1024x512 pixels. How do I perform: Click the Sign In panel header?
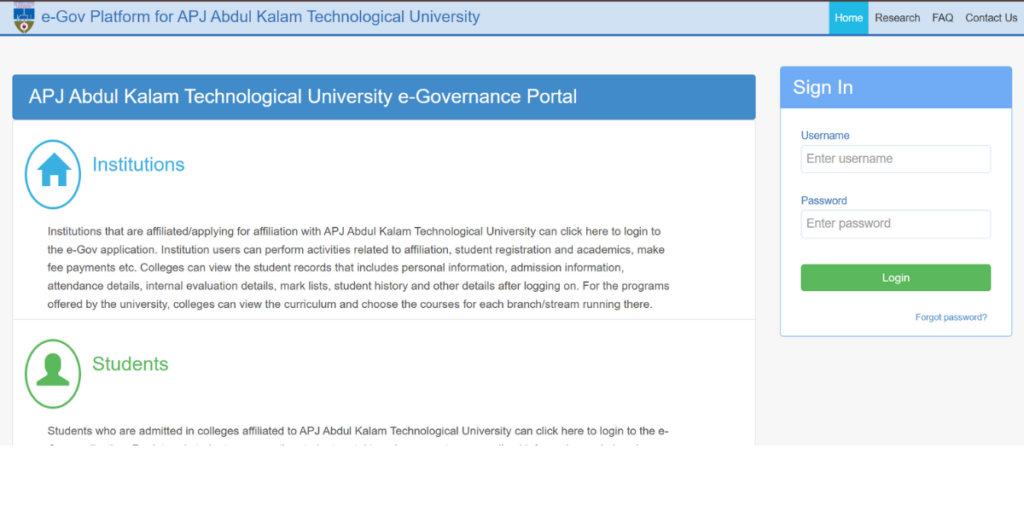(x=895, y=88)
